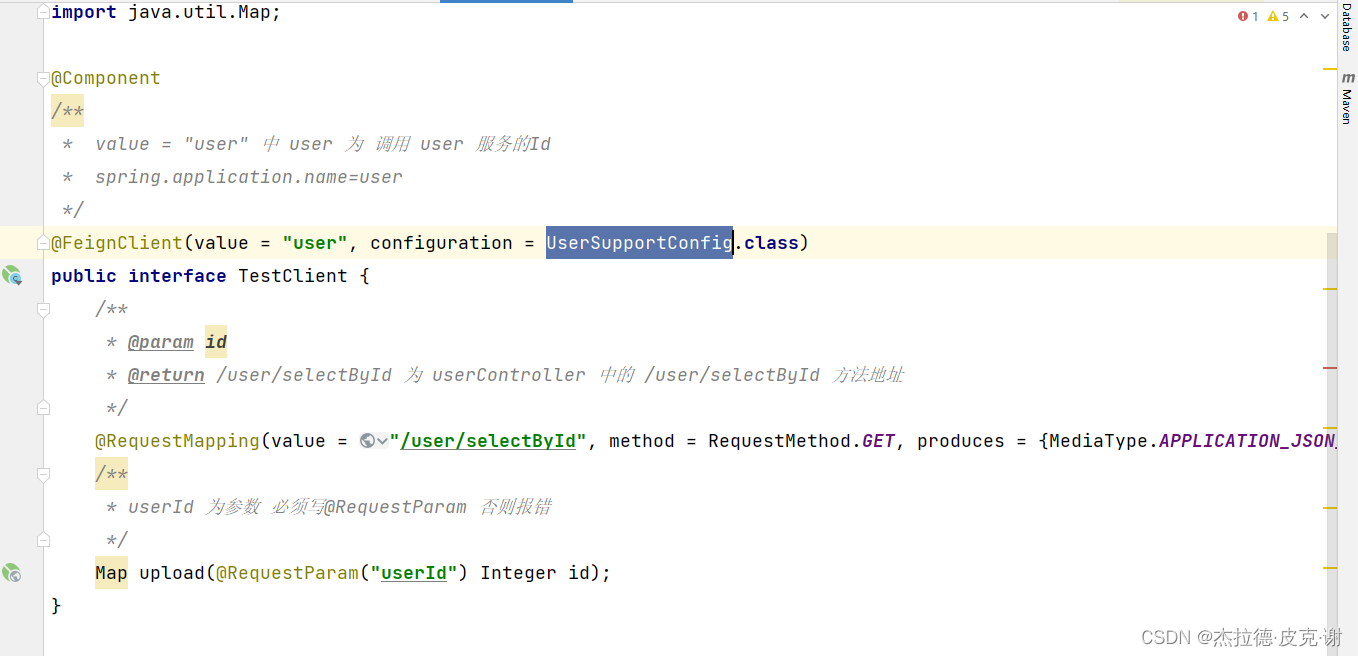Screen dimensions: 1358x656
Task: Click the globe URL icon before "/user/selectById"
Action: click(367, 441)
